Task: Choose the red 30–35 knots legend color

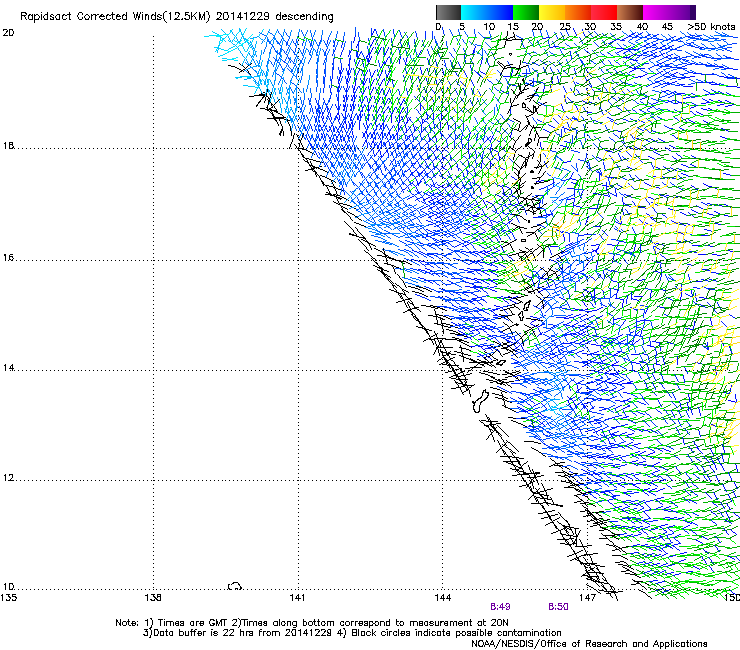Action: point(604,12)
